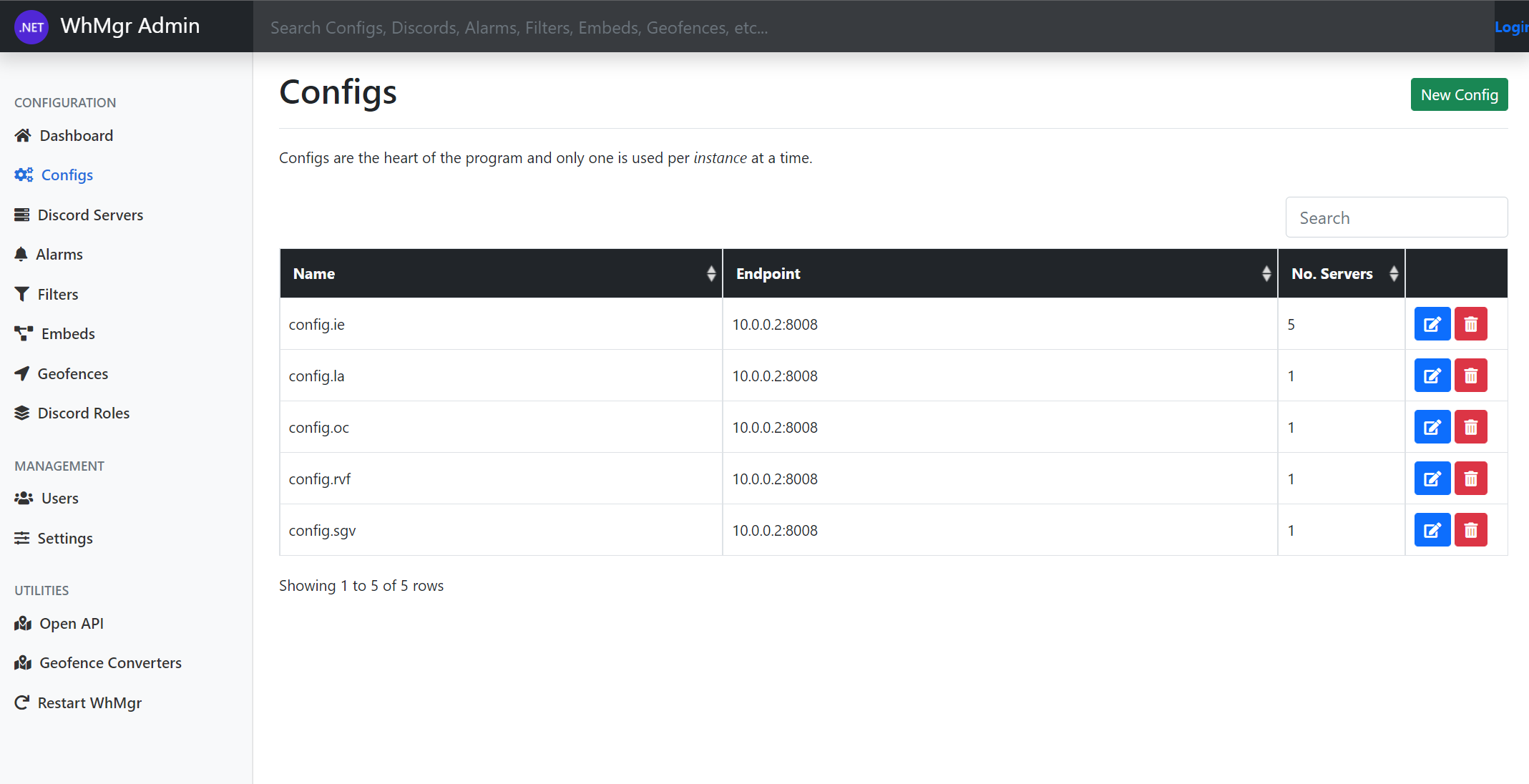Delete config.sgv via the red trash button
This screenshot has width=1529, height=784.
point(1470,530)
